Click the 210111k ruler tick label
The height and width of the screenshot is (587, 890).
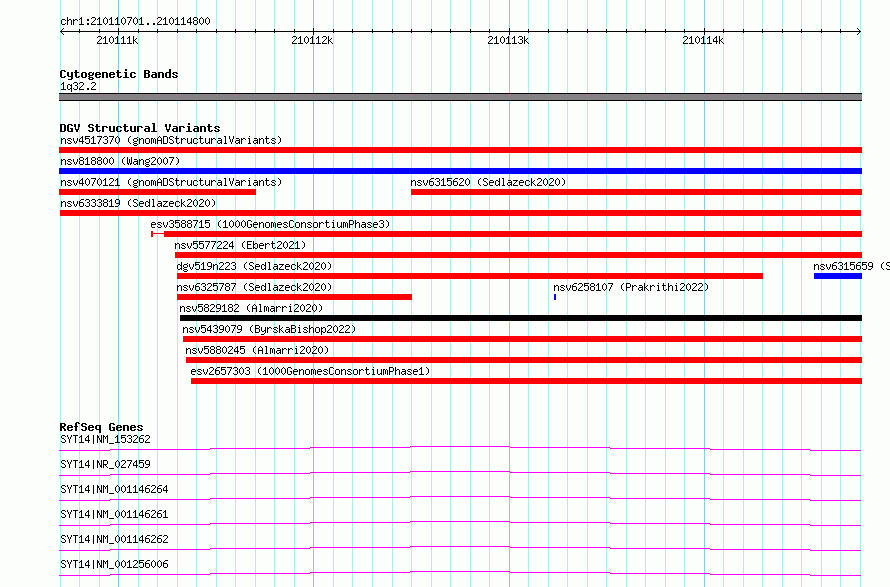point(117,40)
